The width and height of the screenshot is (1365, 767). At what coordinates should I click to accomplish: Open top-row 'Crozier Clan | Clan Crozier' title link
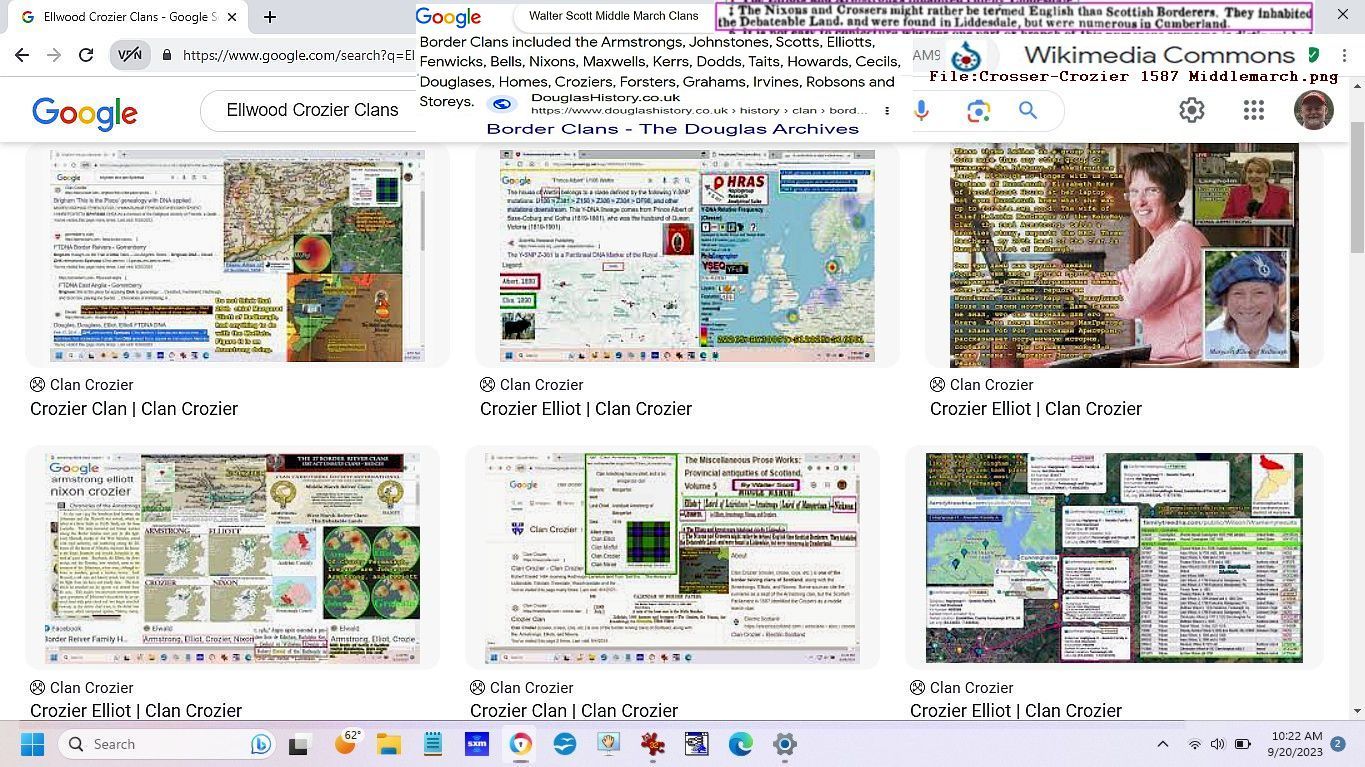click(x=134, y=408)
